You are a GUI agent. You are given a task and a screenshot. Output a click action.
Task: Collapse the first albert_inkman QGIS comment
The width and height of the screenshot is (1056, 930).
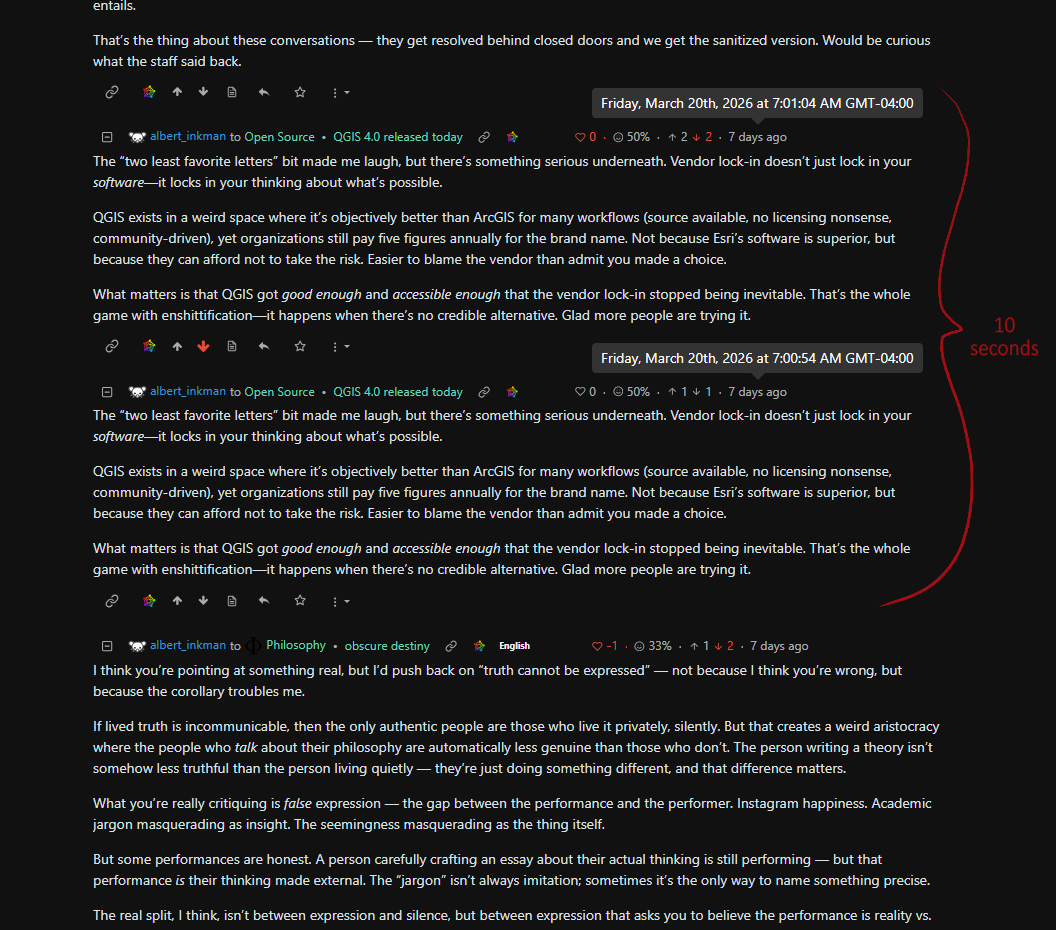point(107,137)
